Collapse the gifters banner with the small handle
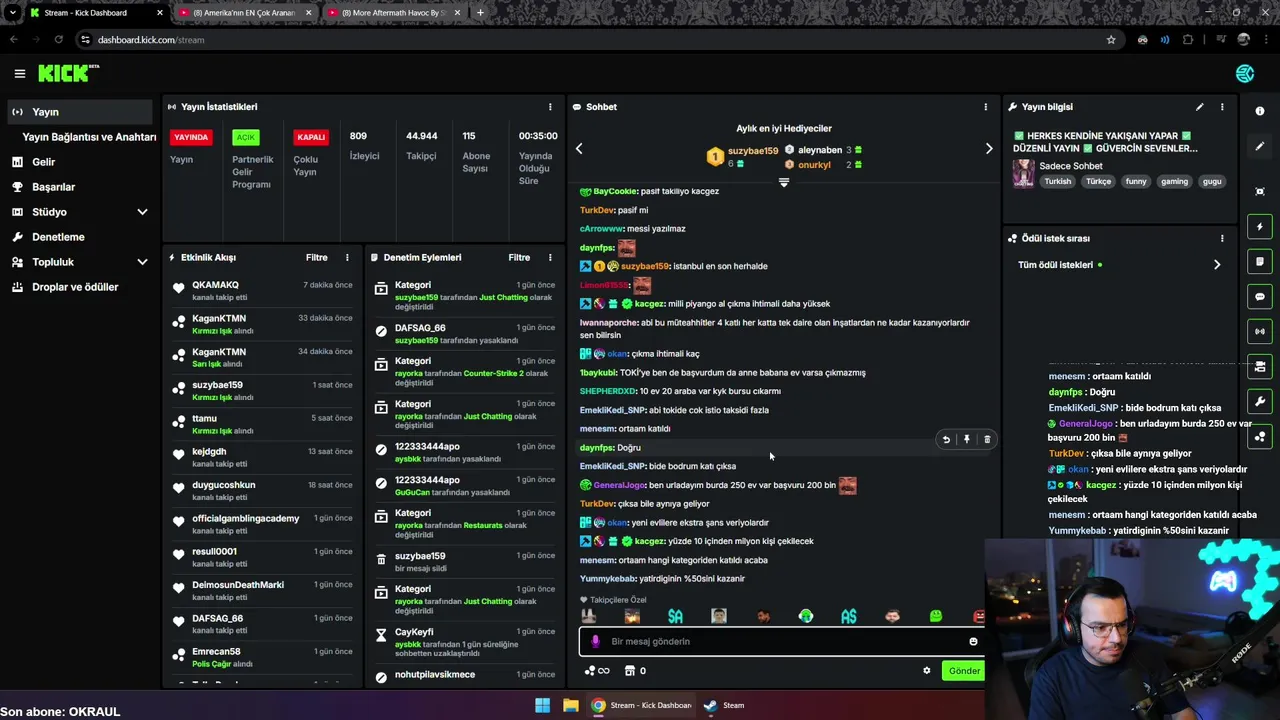Viewport: 1280px width, 720px height. click(x=783, y=182)
